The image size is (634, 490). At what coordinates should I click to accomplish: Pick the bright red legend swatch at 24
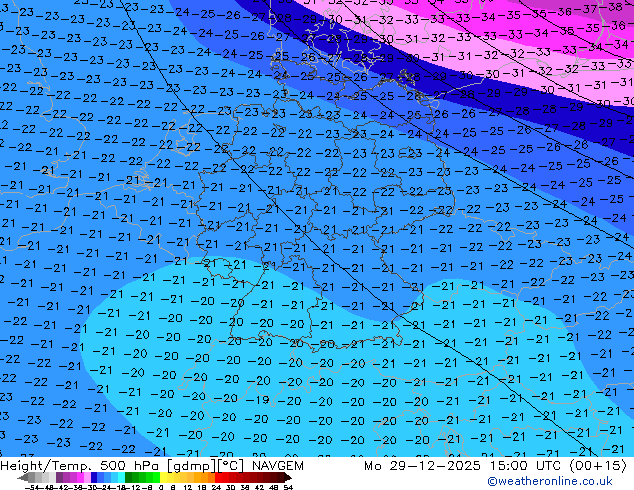(218, 478)
